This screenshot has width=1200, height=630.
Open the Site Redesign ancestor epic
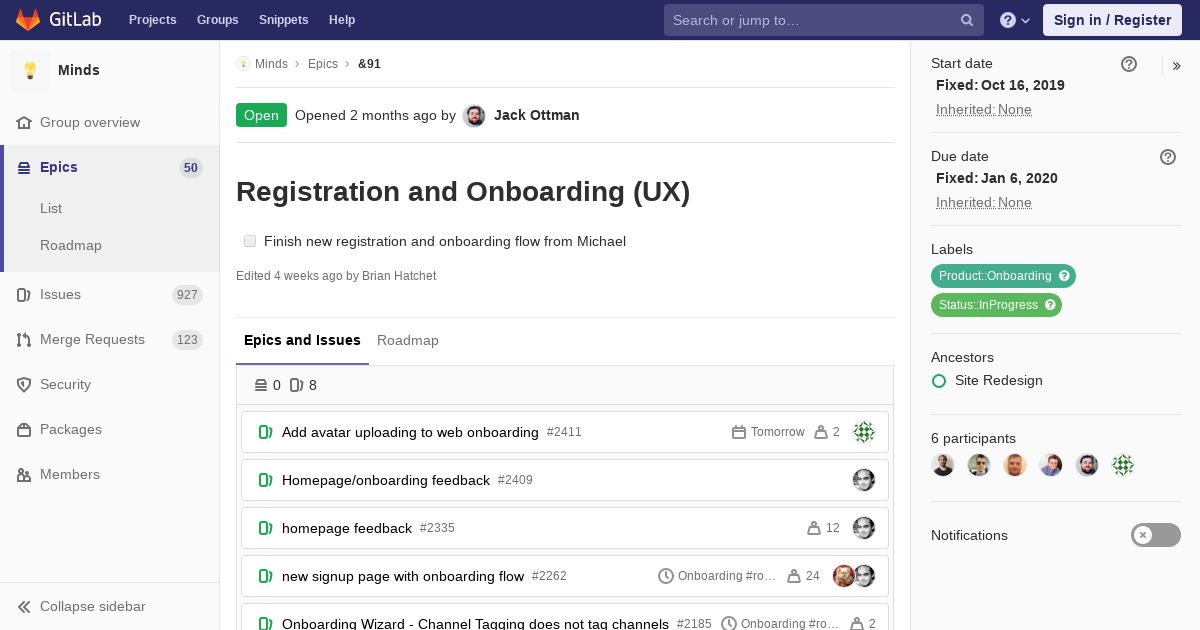[x=999, y=380]
